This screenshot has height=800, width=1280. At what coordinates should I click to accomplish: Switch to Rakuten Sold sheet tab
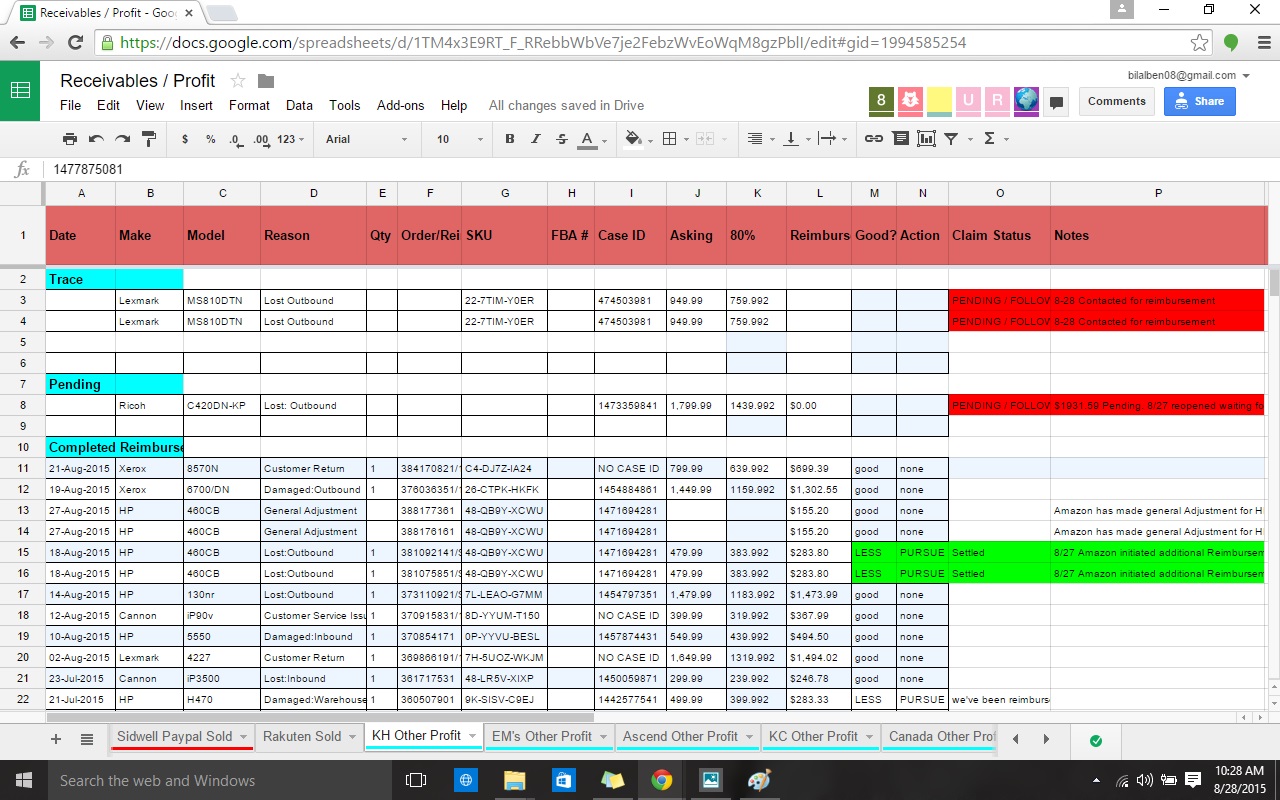pyautogui.click(x=302, y=736)
